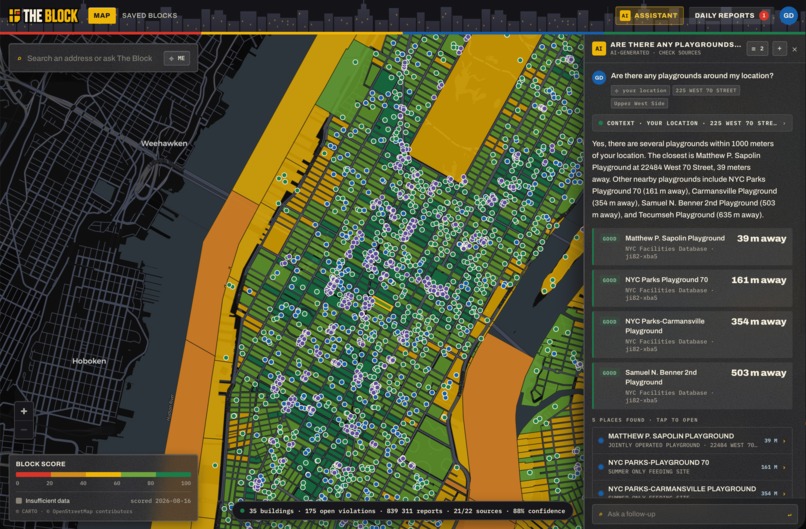Click the sparkle icon in follow-up box
Image resolution: width=806 pixels, height=529 pixels.
(600, 514)
